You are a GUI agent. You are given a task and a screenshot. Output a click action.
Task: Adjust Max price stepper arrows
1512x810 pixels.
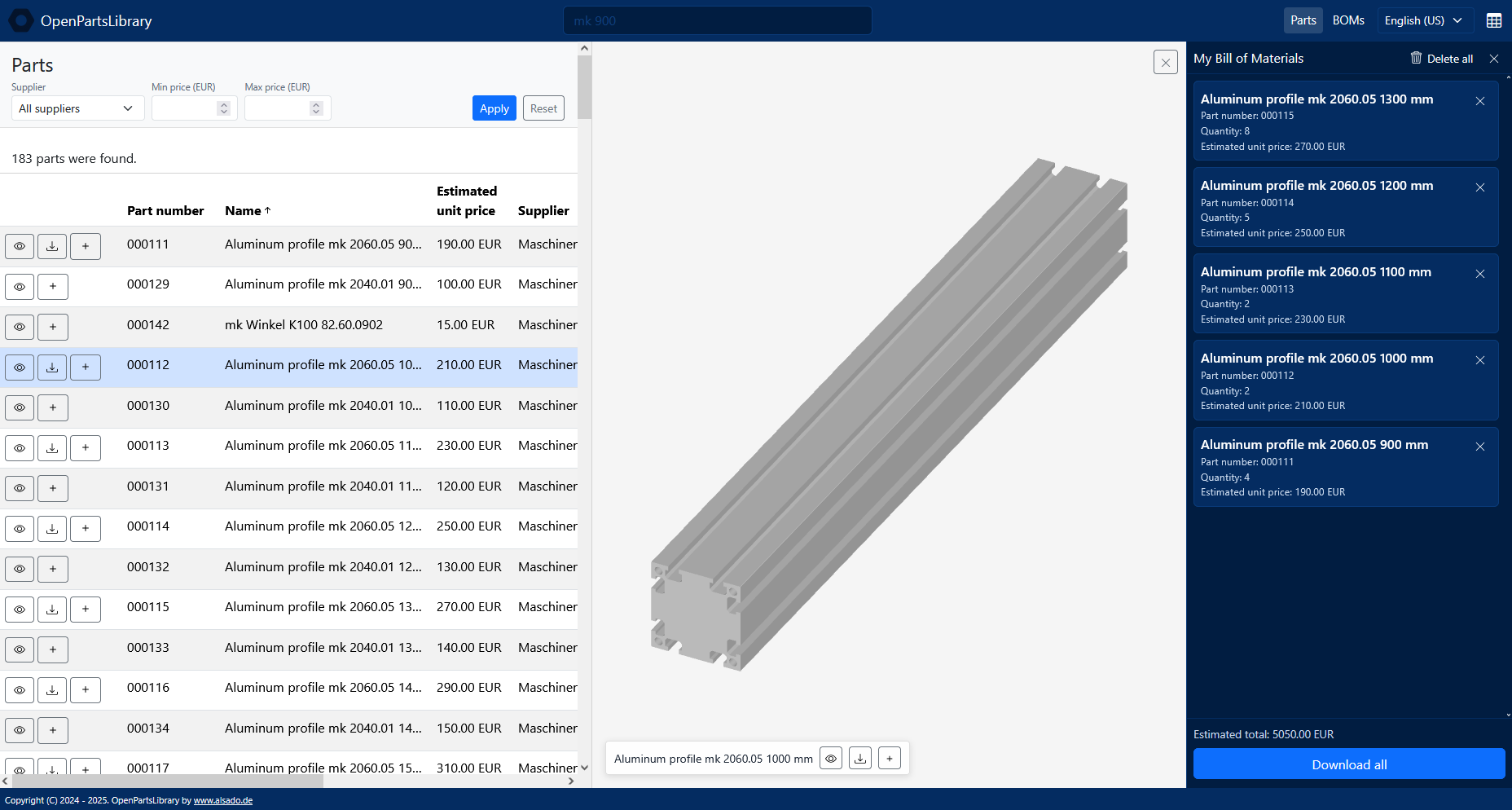coord(316,108)
